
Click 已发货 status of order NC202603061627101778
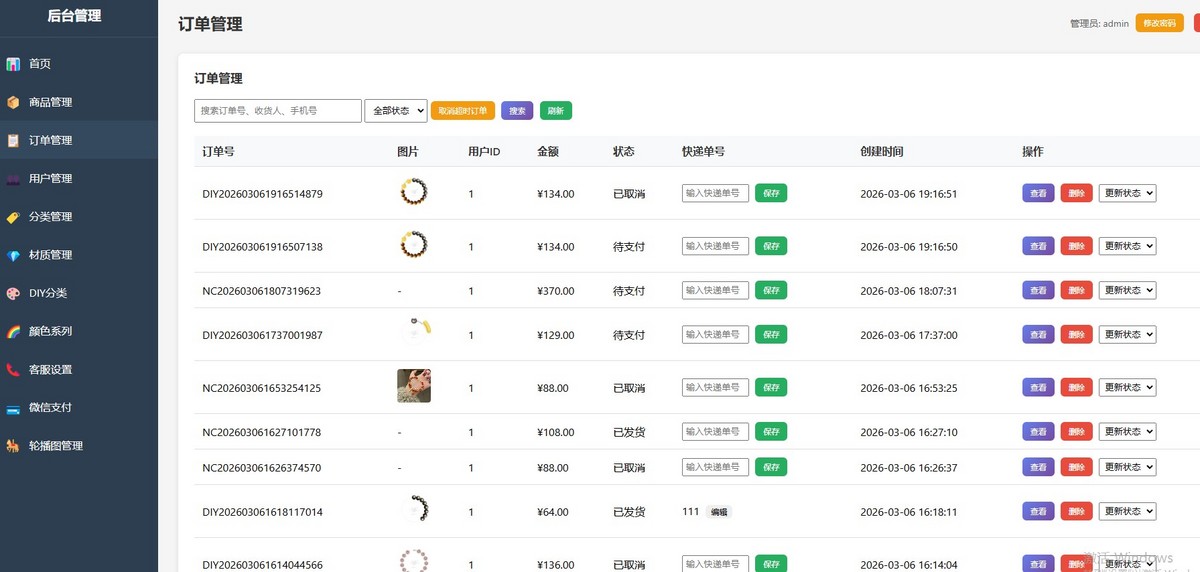(x=629, y=432)
